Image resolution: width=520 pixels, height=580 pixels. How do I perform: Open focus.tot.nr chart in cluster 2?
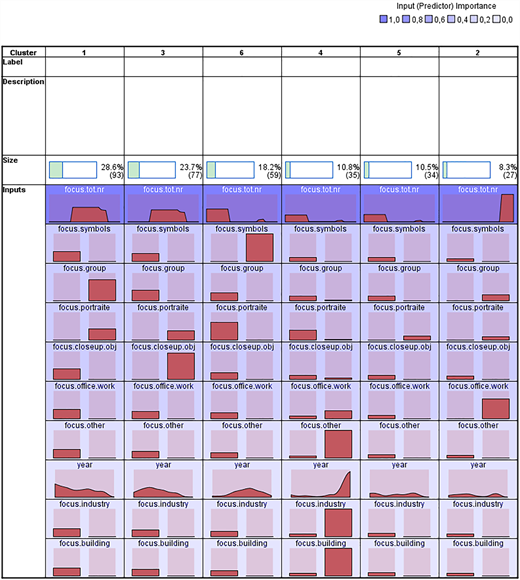[478, 205]
